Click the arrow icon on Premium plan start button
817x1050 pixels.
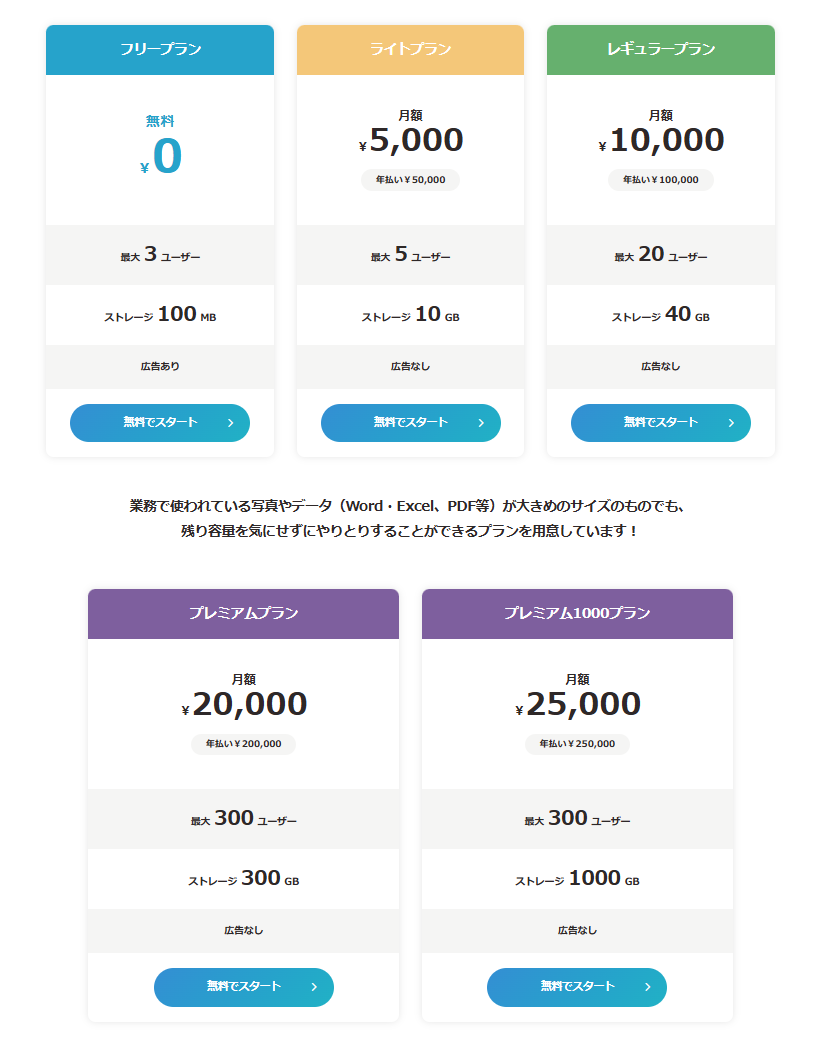click(x=314, y=987)
